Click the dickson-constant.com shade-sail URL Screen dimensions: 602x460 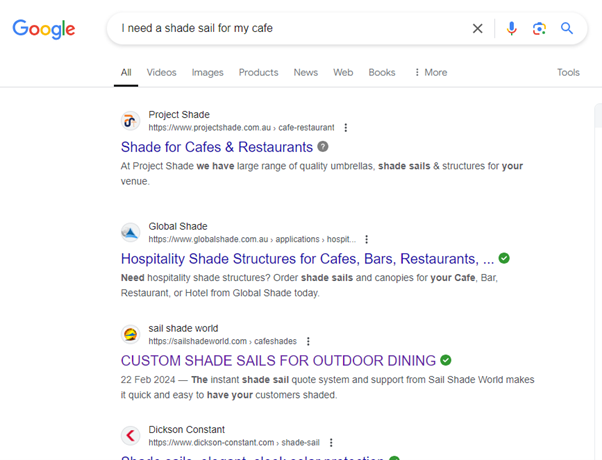click(x=234, y=442)
